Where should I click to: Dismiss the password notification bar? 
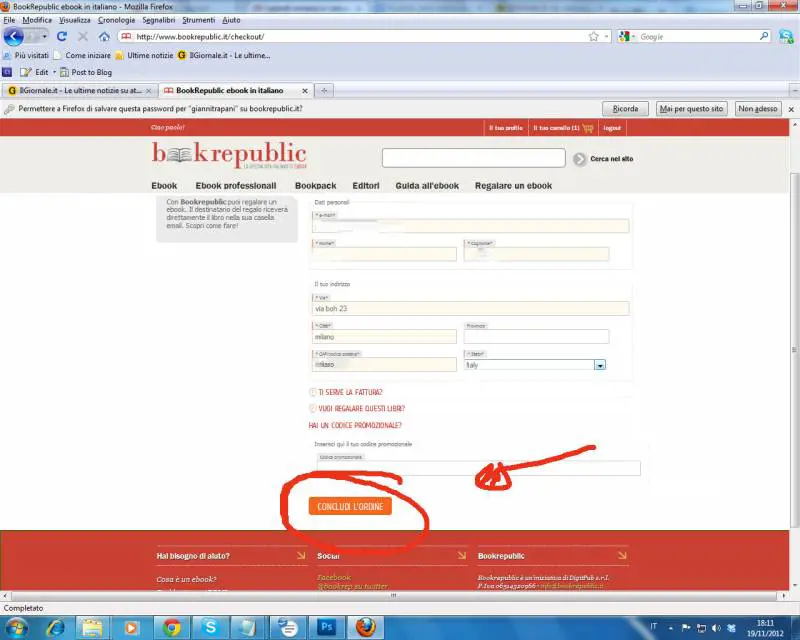tap(791, 109)
